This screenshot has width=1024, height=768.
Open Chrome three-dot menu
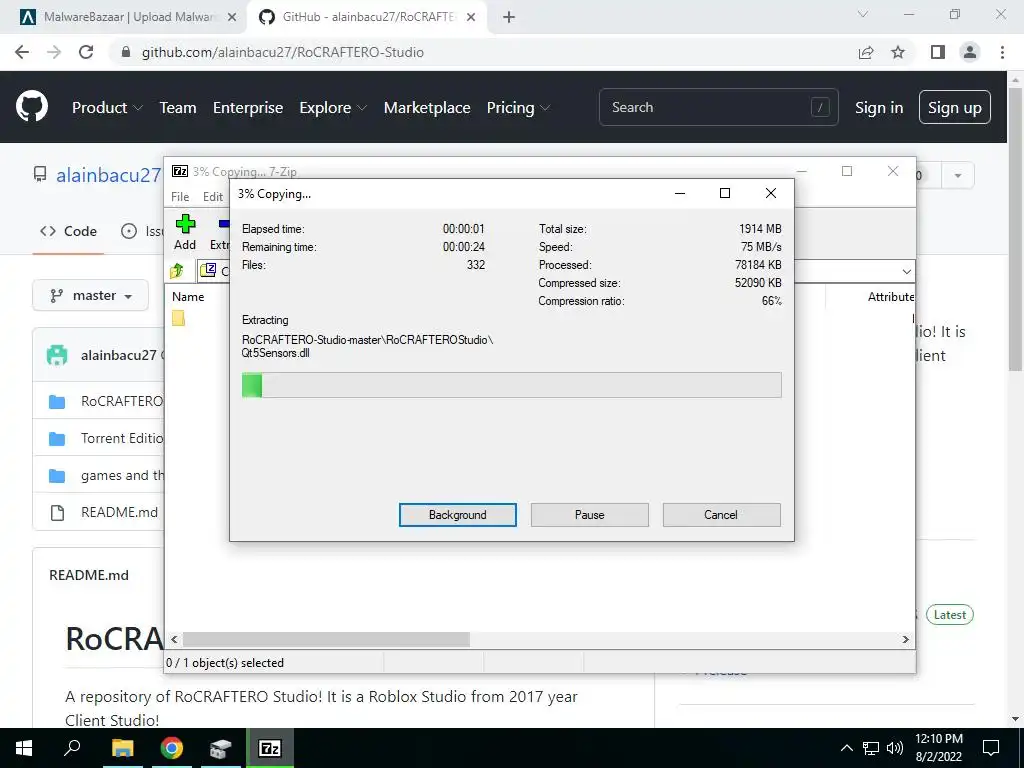(x=1002, y=52)
